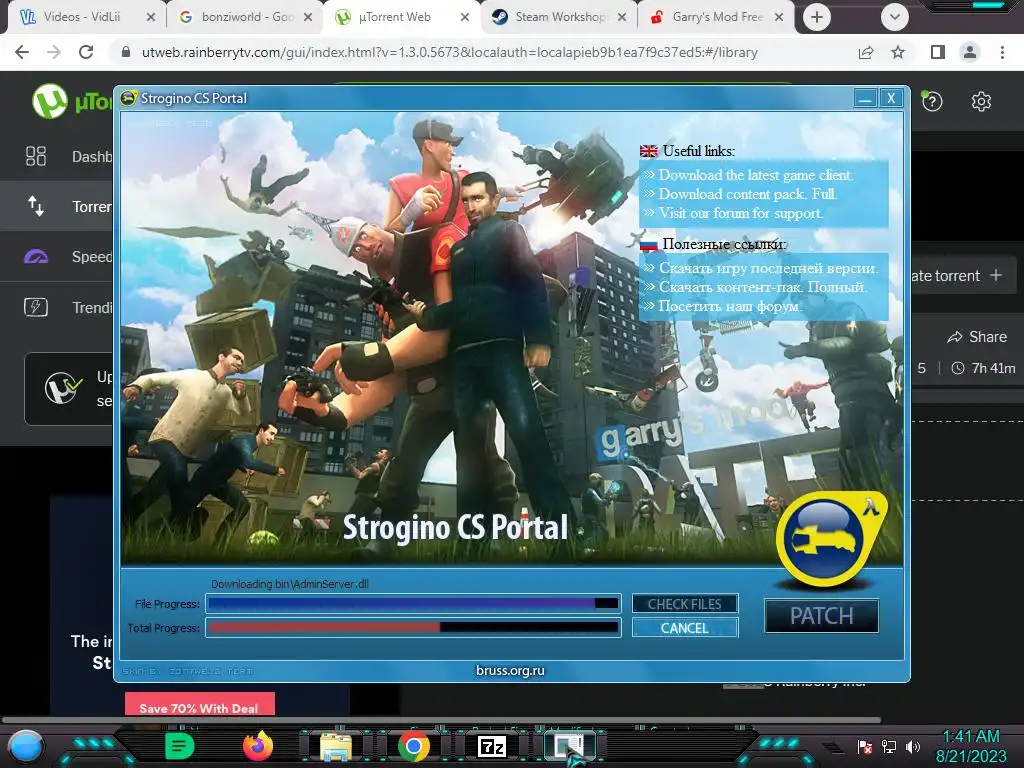
Task: Click the horizontal scrollbar above the taskbar
Action: [x=441, y=720]
